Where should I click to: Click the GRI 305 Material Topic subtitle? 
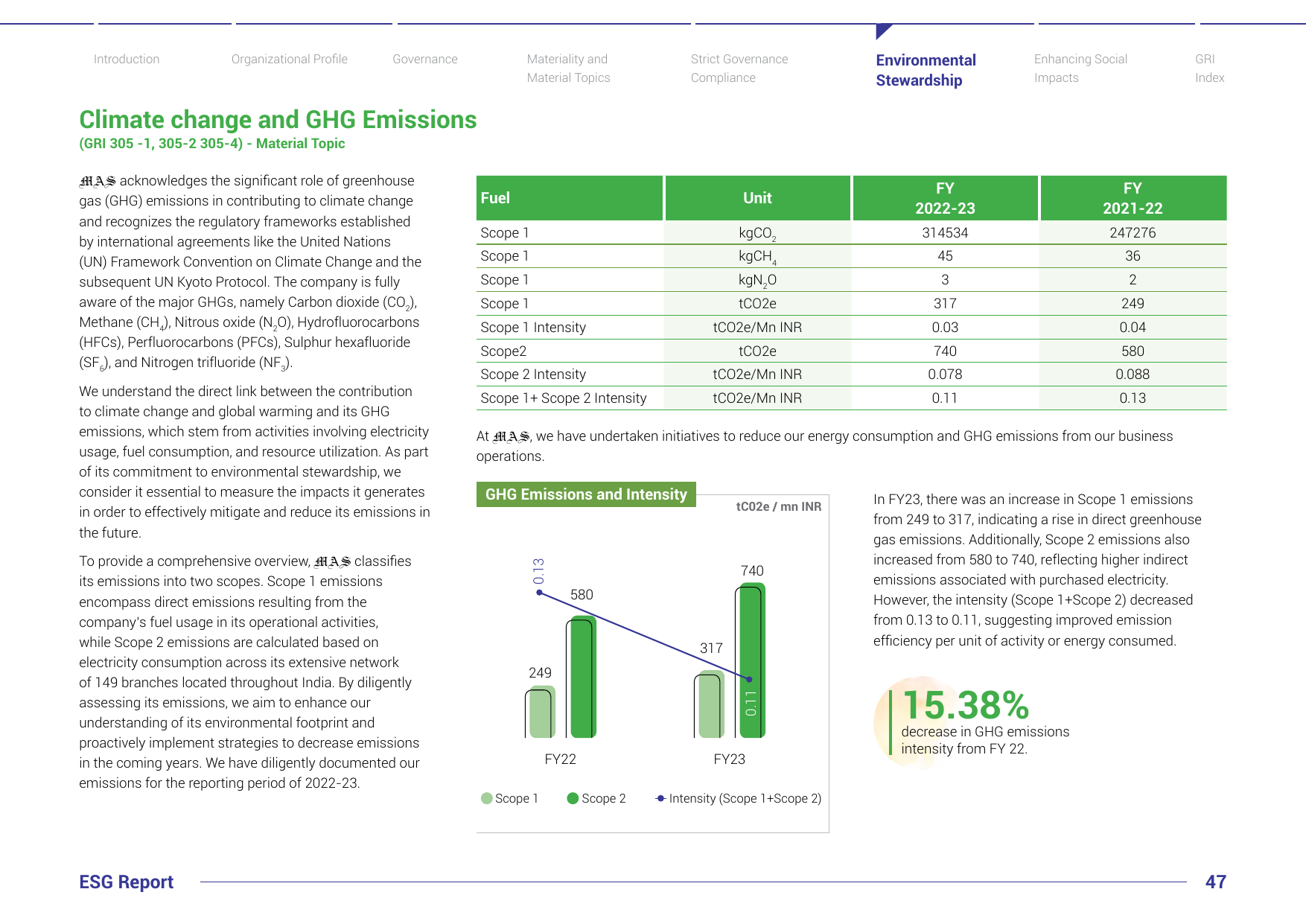[x=212, y=144]
